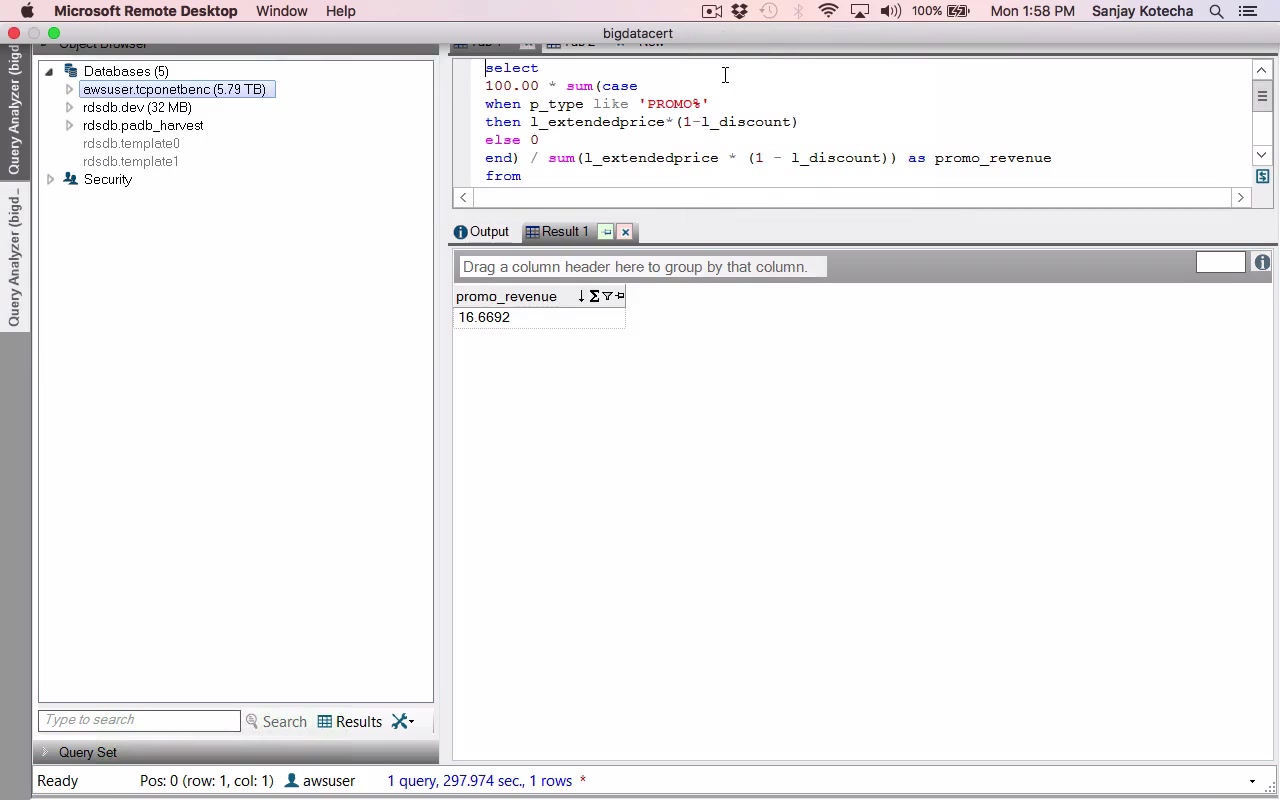
Task: Click the Type to search field
Action: coord(139,720)
